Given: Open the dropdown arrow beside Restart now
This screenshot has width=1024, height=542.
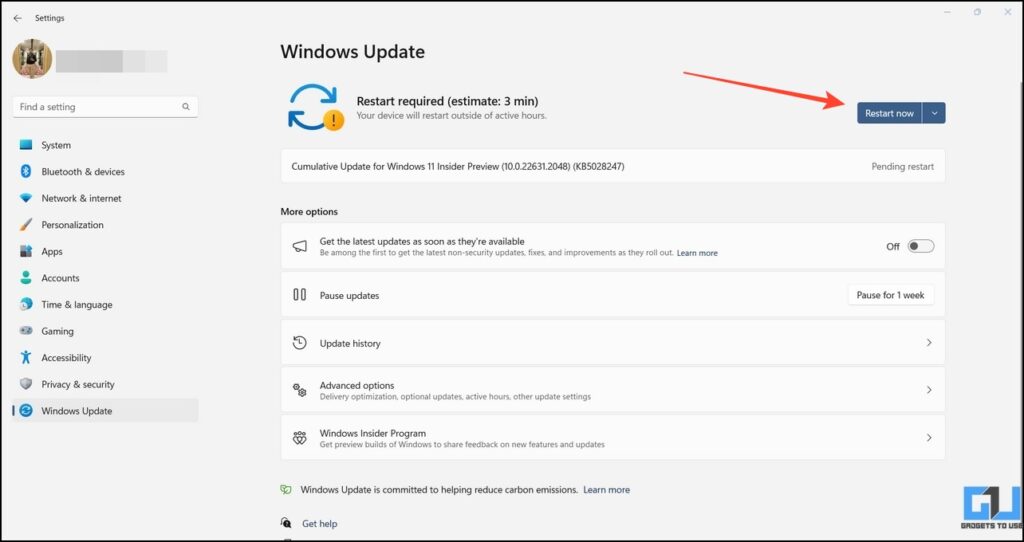Looking at the screenshot, I should (x=934, y=113).
